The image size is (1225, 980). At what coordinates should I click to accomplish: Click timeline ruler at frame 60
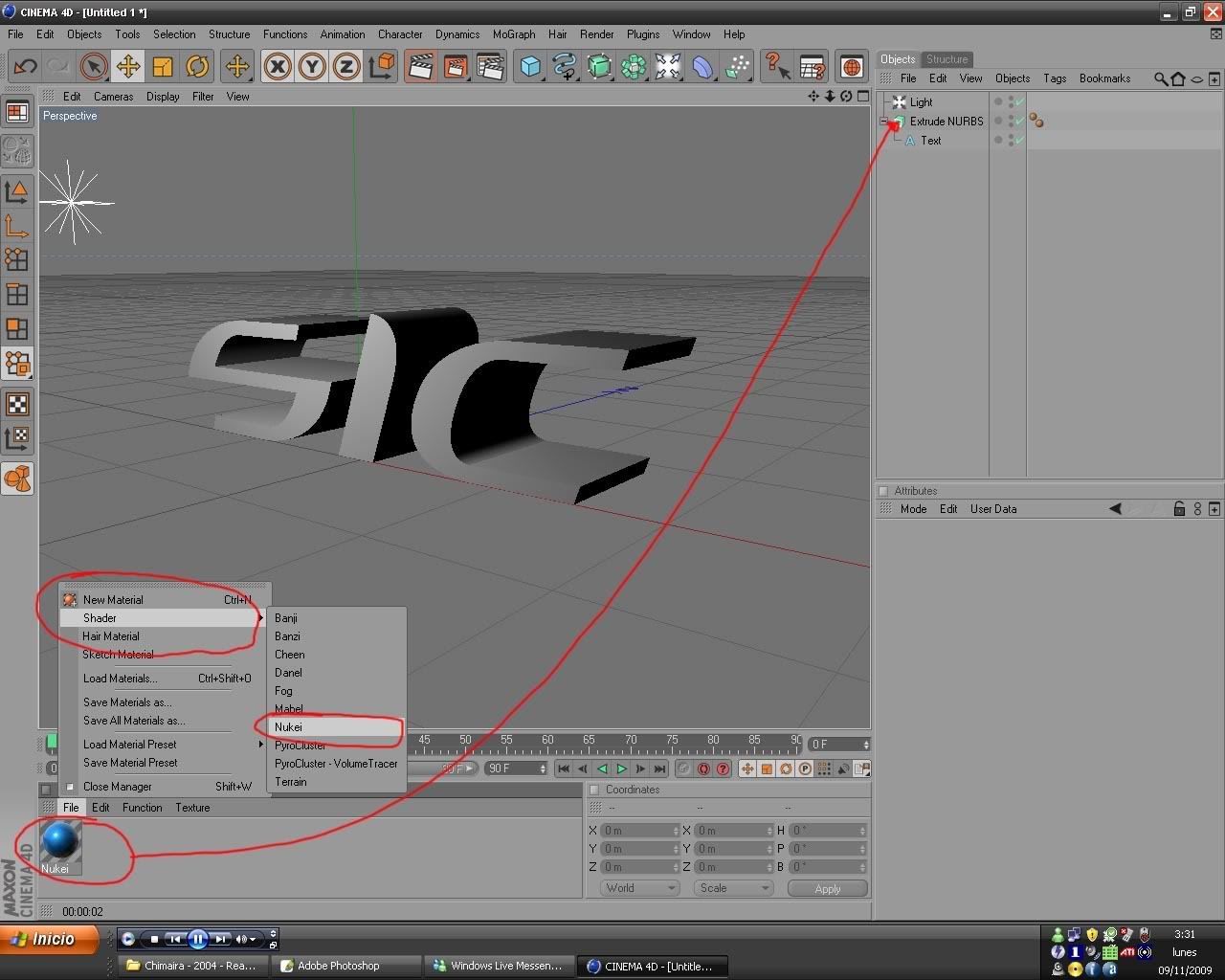coord(547,740)
